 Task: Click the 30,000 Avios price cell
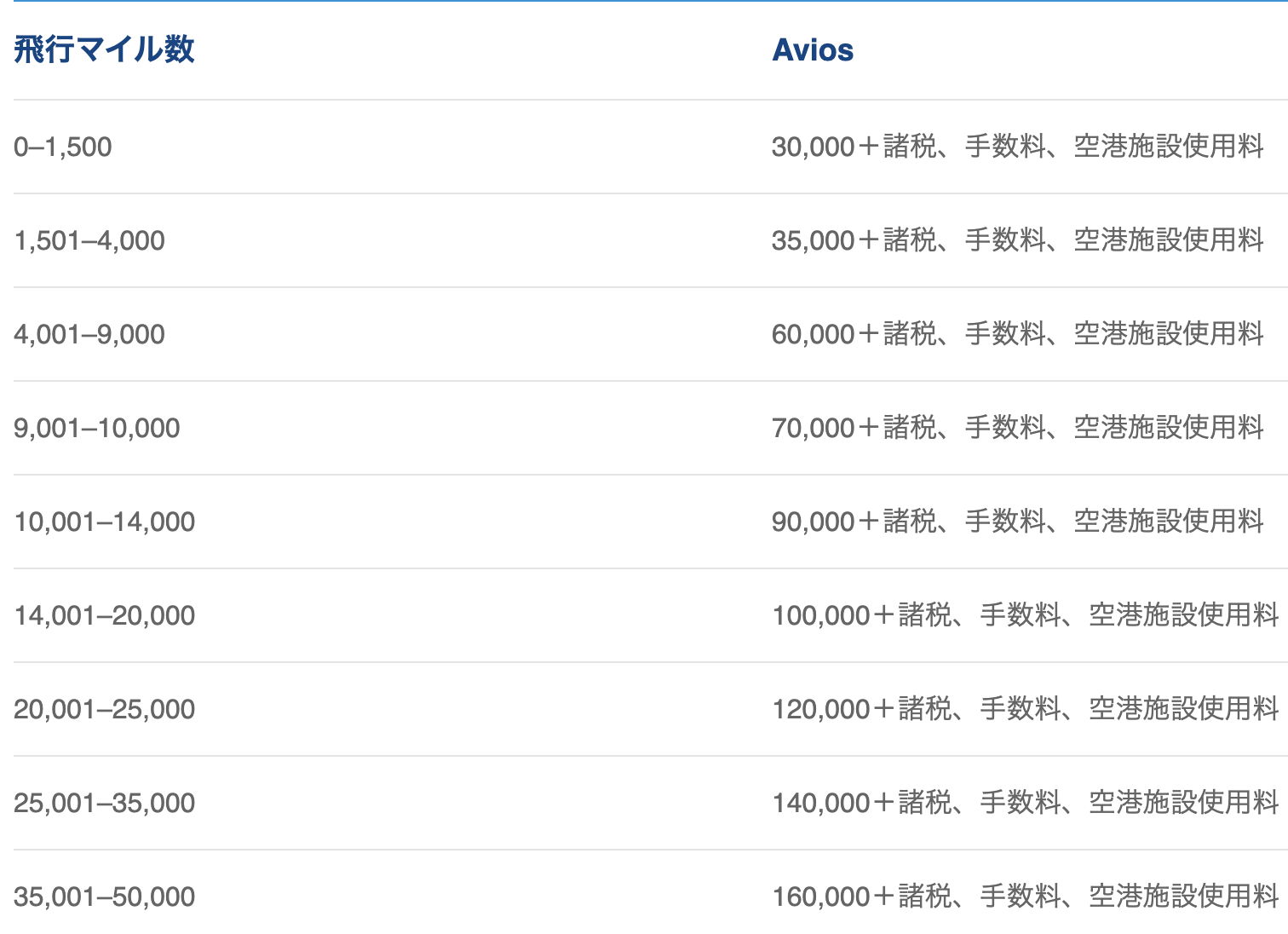1017,147
